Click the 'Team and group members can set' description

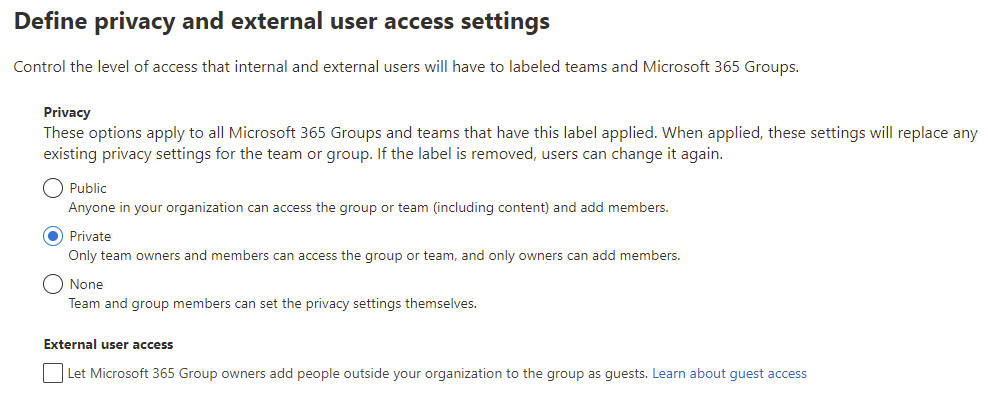[x=272, y=304]
